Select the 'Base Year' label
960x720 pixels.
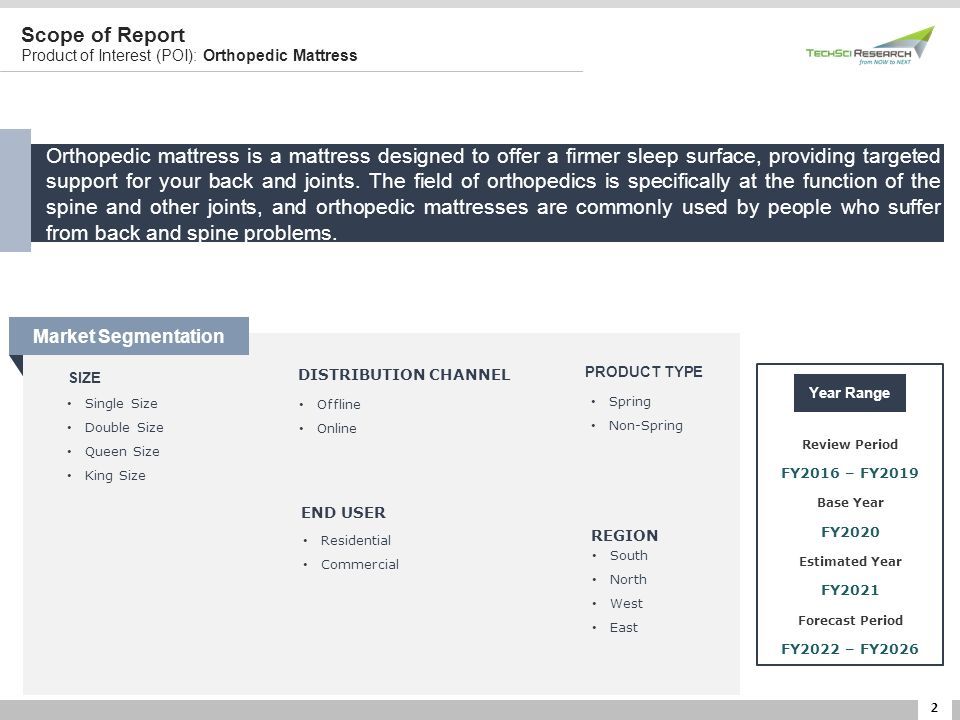[850, 503]
